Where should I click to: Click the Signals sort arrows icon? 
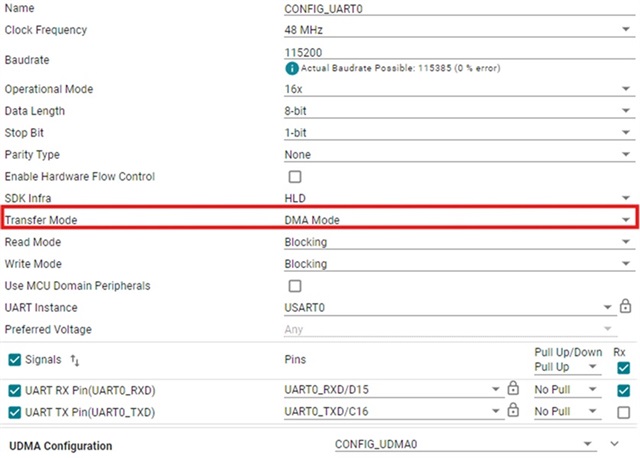pyautogui.click(x=75, y=360)
